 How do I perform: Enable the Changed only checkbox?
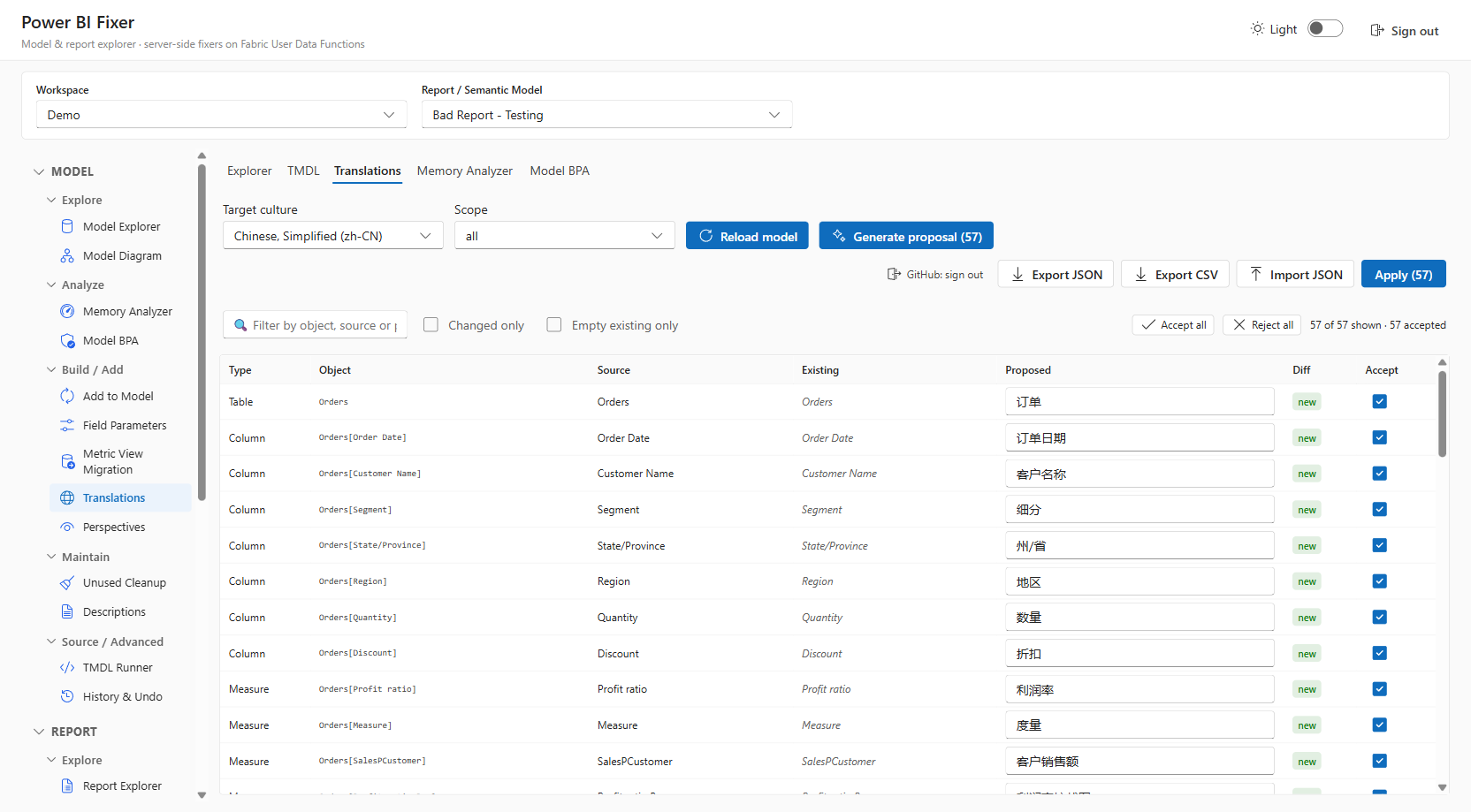click(x=431, y=324)
